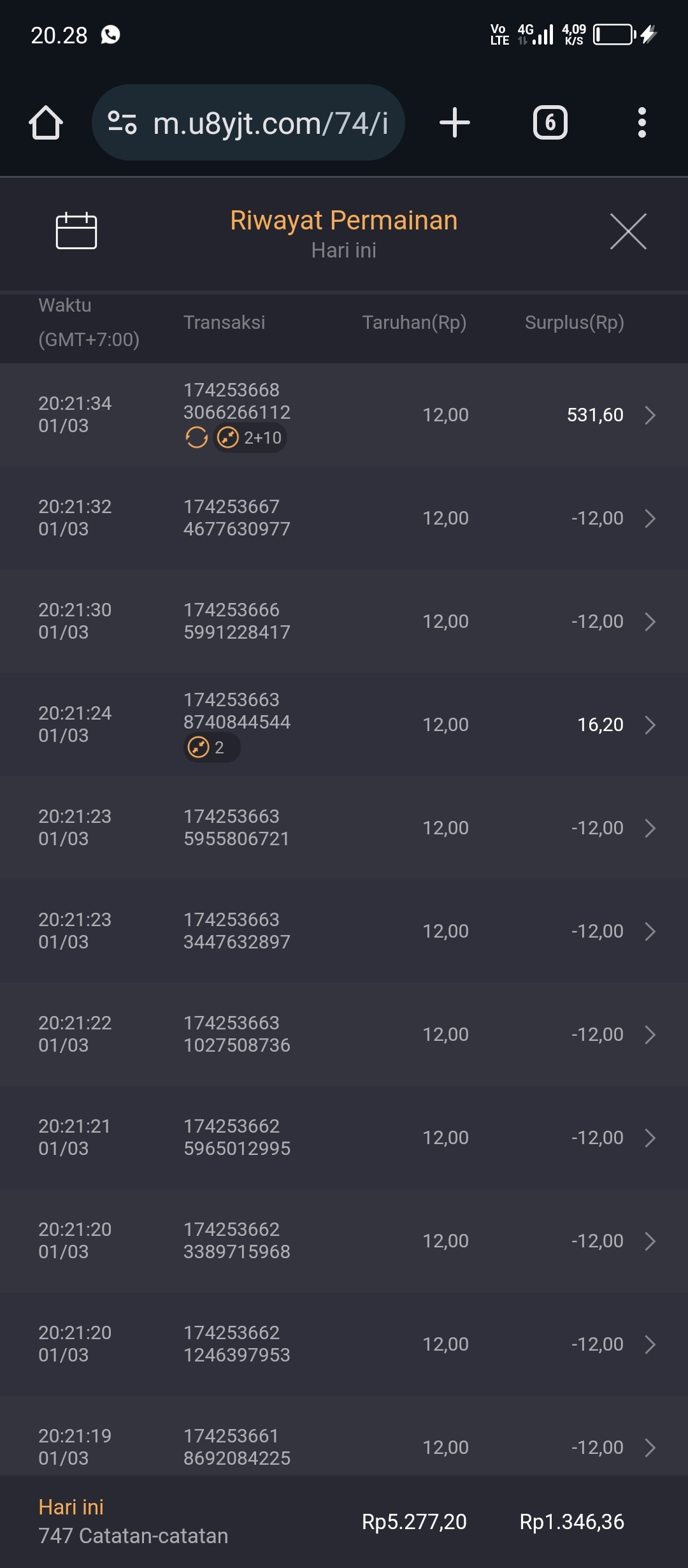Open the tab switcher showing 6
The height and width of the screenshot is (1568, 688).
[x=550, y=122]
